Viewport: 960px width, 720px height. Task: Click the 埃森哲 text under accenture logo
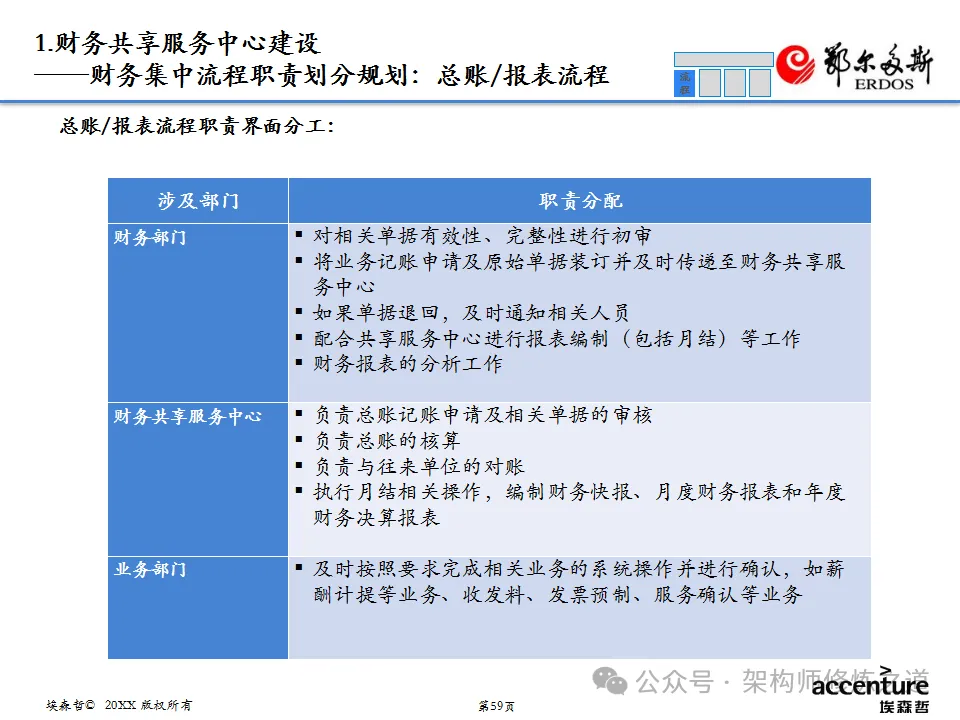tap(904, 707)
